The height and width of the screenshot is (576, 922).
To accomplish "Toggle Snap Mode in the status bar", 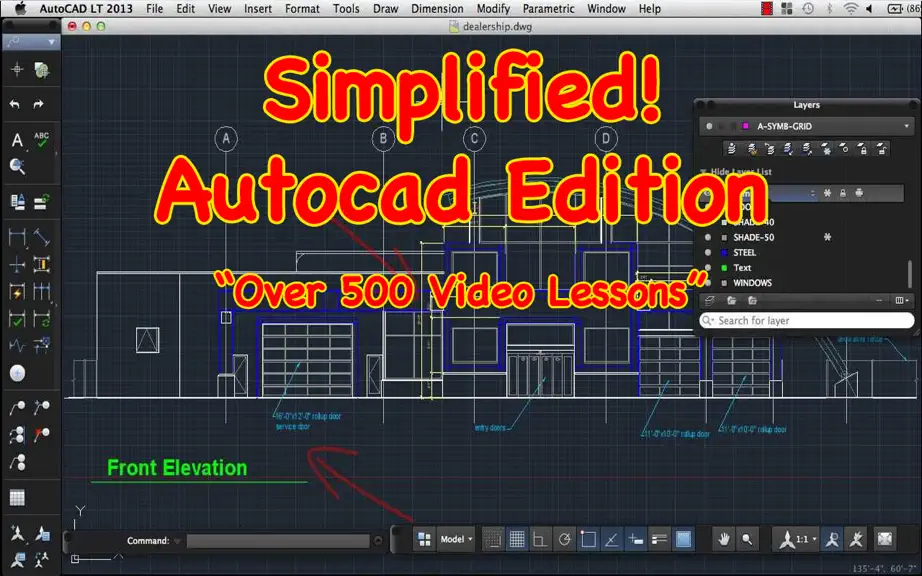I will pyautogui.click(x=493, y=539).
